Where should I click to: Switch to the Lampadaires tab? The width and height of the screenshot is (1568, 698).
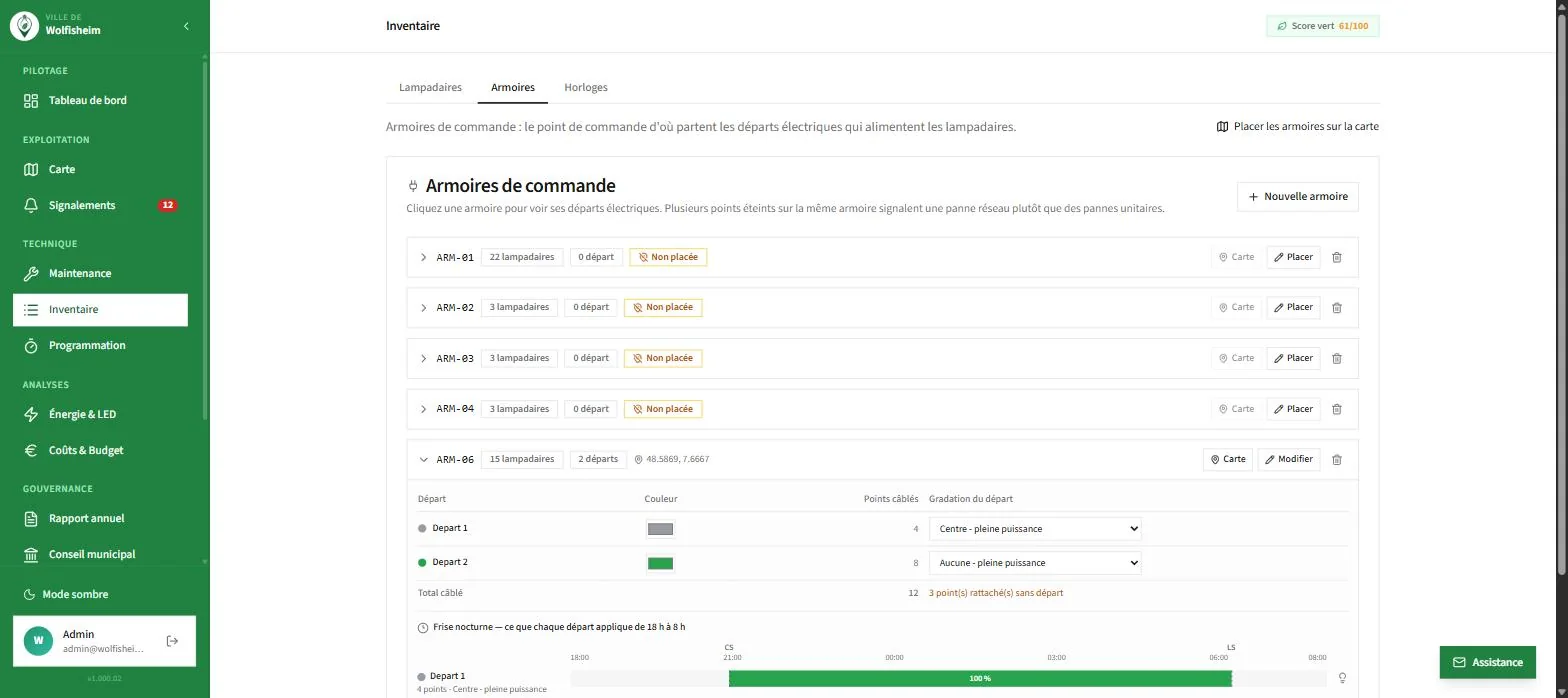point(430,87)
